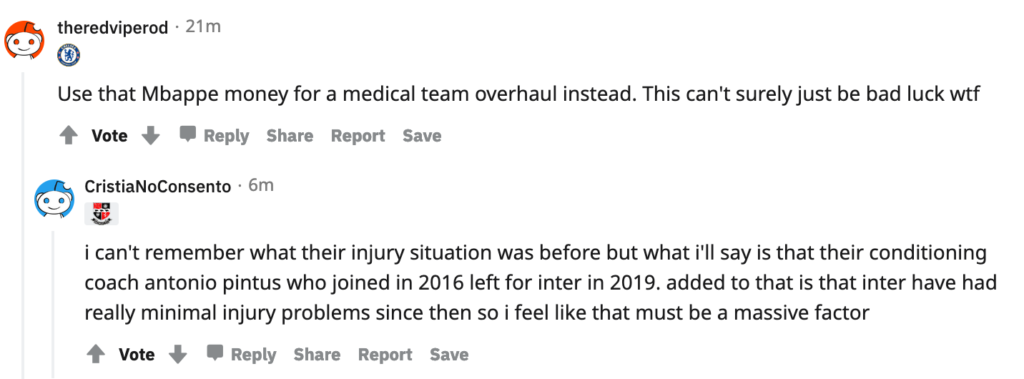Screen dimensions: 1024x379
Task: Downvote CristiaNoConsento's reply
Action: click(178, 354)
